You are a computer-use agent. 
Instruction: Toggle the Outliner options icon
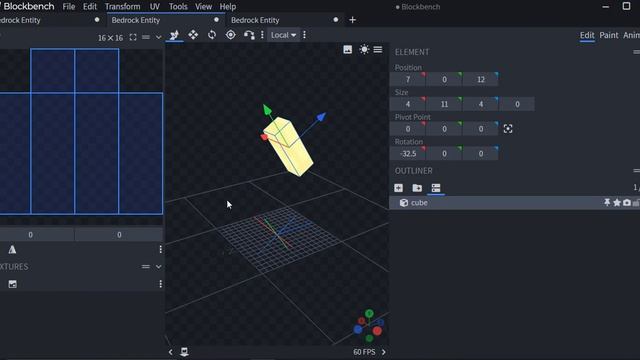coord(436,188)
